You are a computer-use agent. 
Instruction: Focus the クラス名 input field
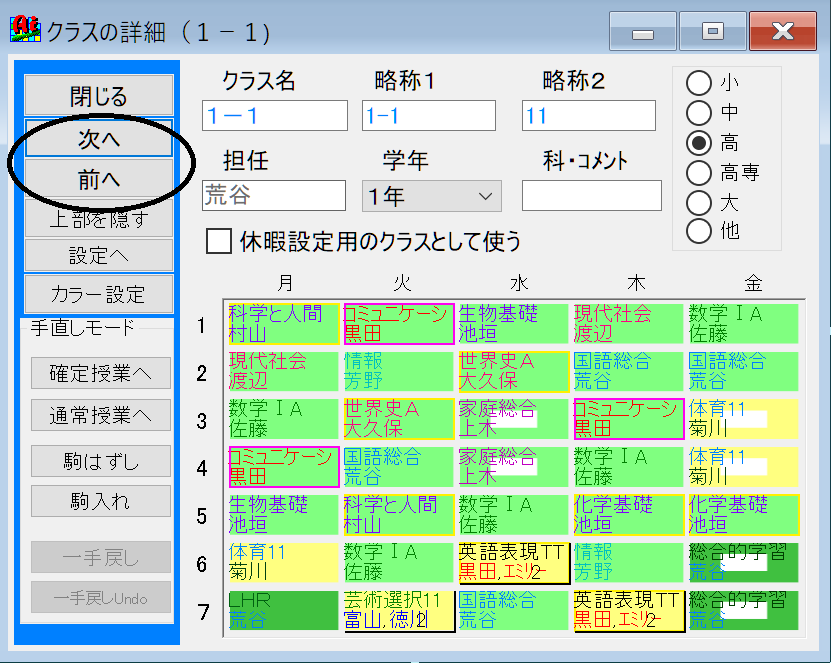click(275, 115)
